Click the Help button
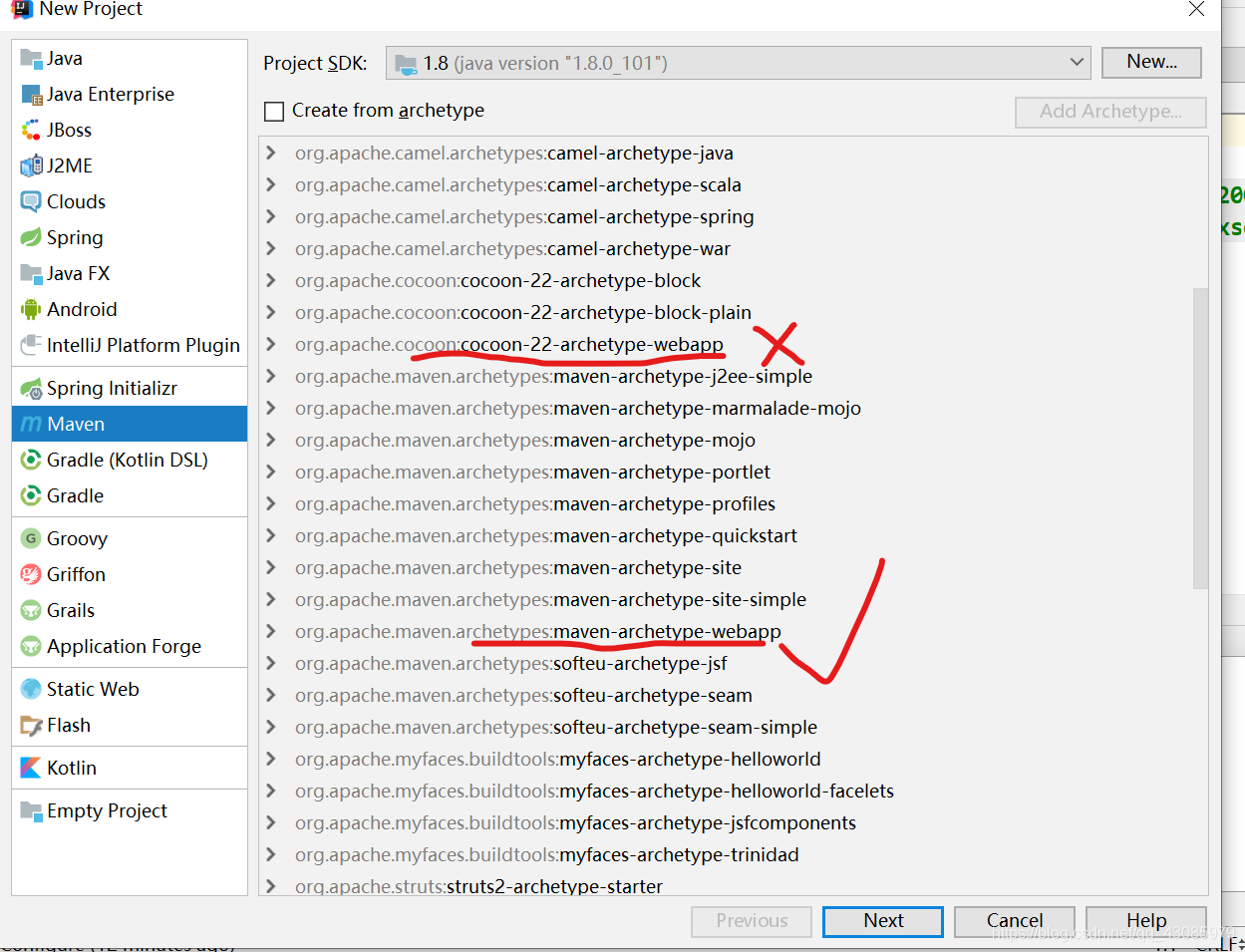 click(1146, 921)
